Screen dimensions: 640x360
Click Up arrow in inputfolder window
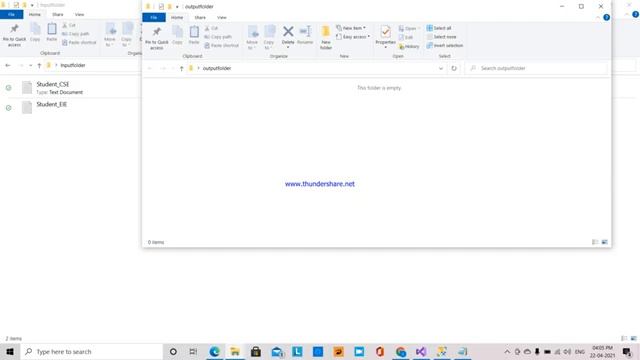(x=39, y=65)
